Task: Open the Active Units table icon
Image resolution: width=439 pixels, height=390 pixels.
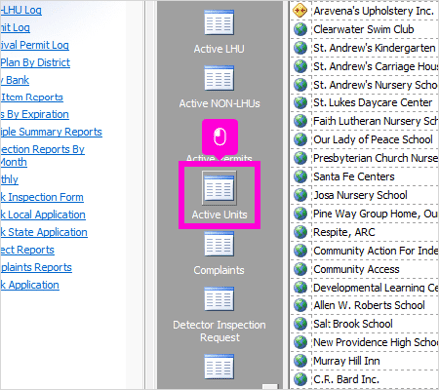Action: [219, 188]
